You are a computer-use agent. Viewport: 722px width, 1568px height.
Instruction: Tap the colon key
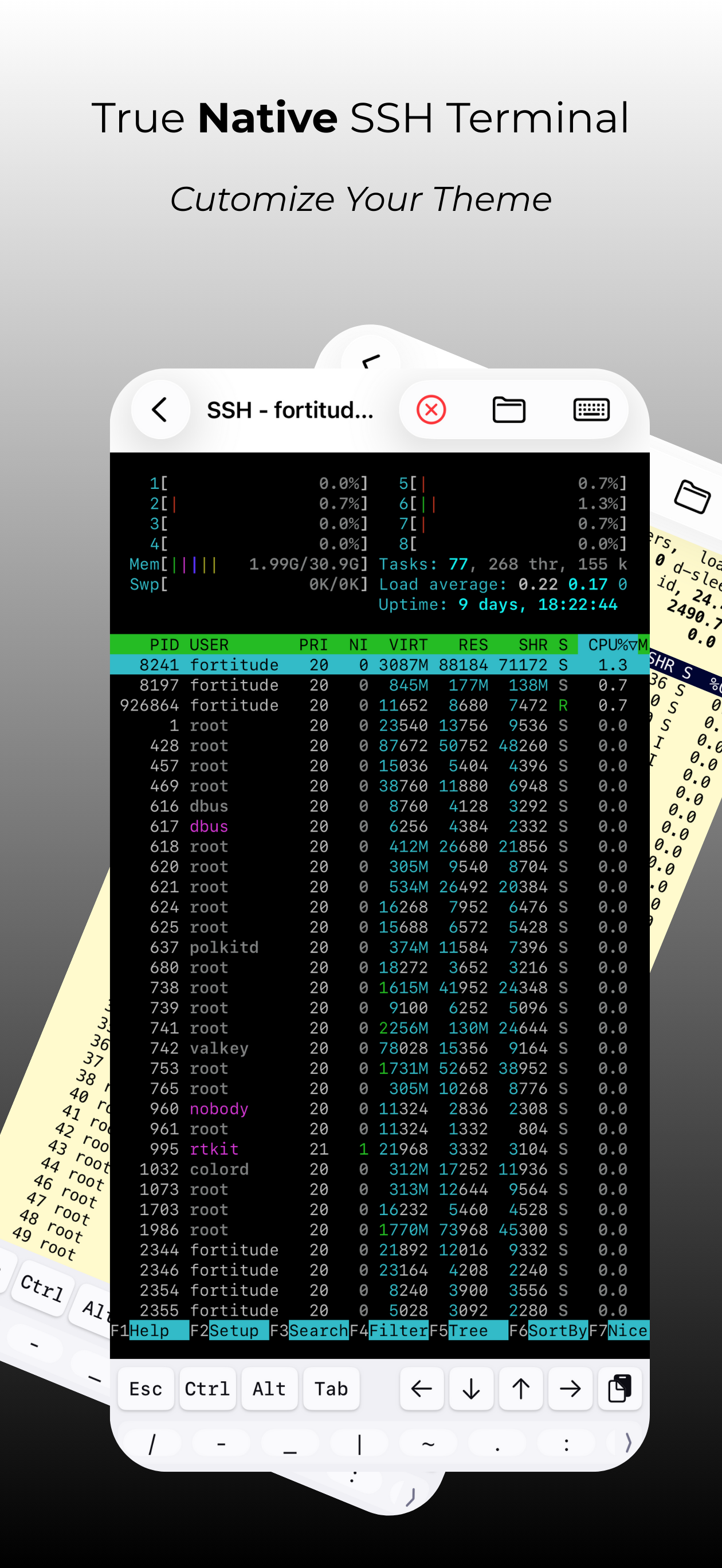pos(566,1443)
